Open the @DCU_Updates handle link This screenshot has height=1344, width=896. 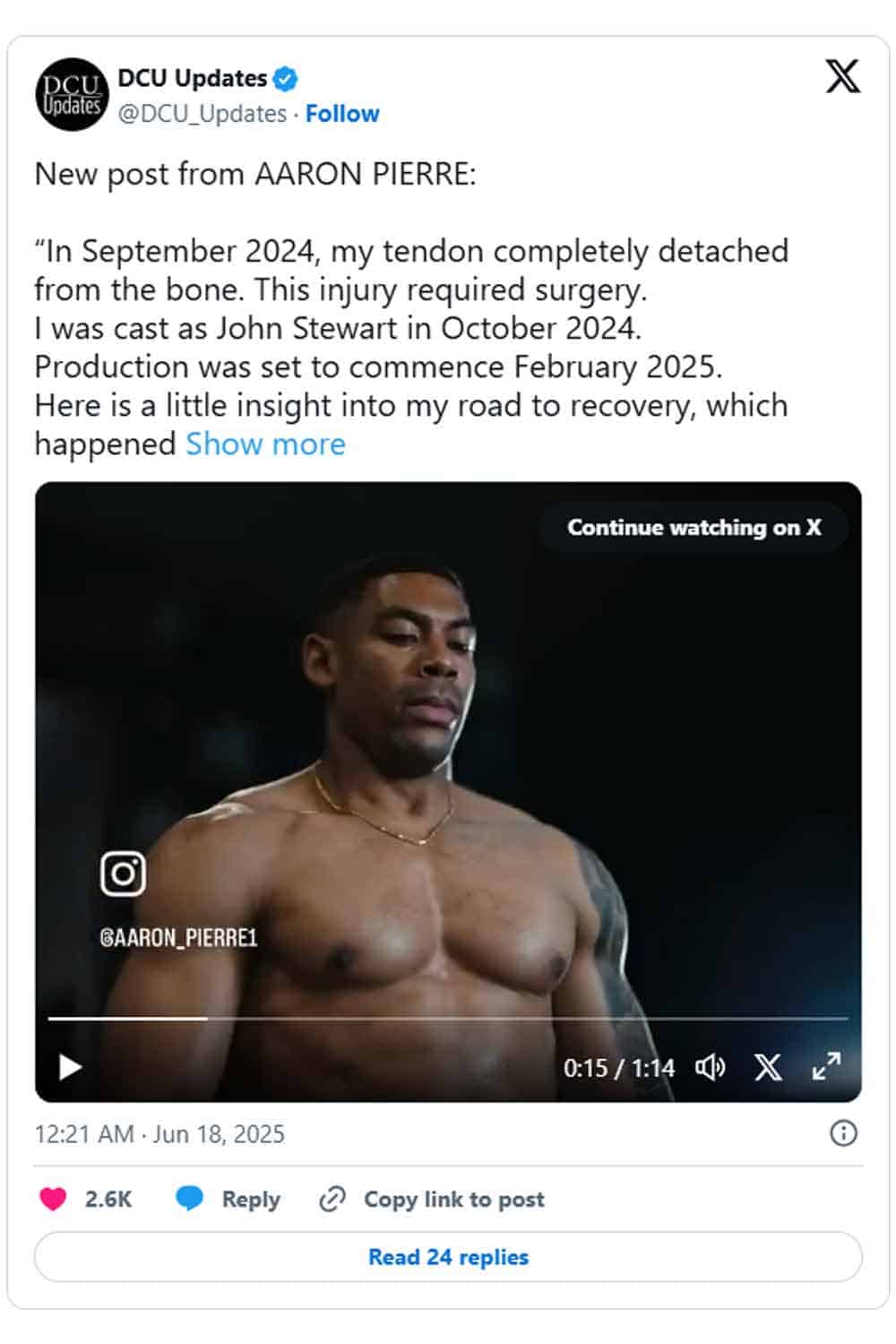(202, 114)
